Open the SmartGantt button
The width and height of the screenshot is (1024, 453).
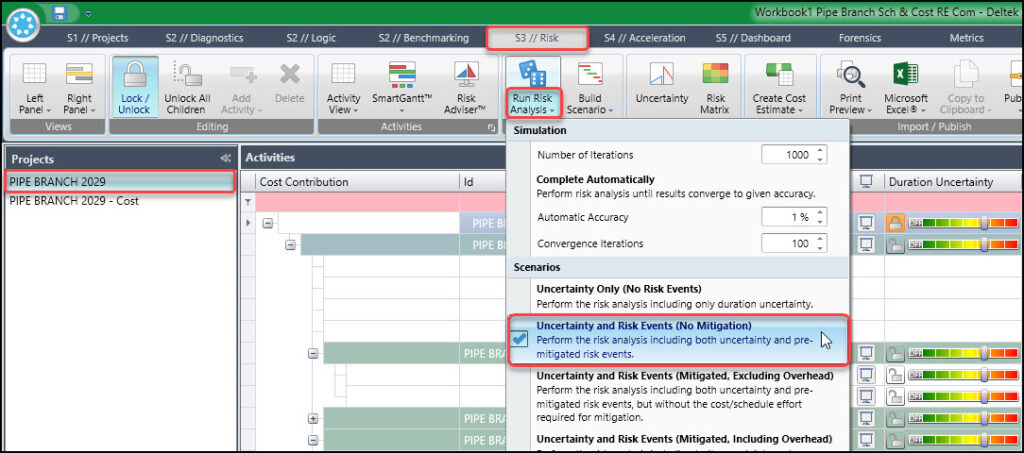tap(402, 87)
